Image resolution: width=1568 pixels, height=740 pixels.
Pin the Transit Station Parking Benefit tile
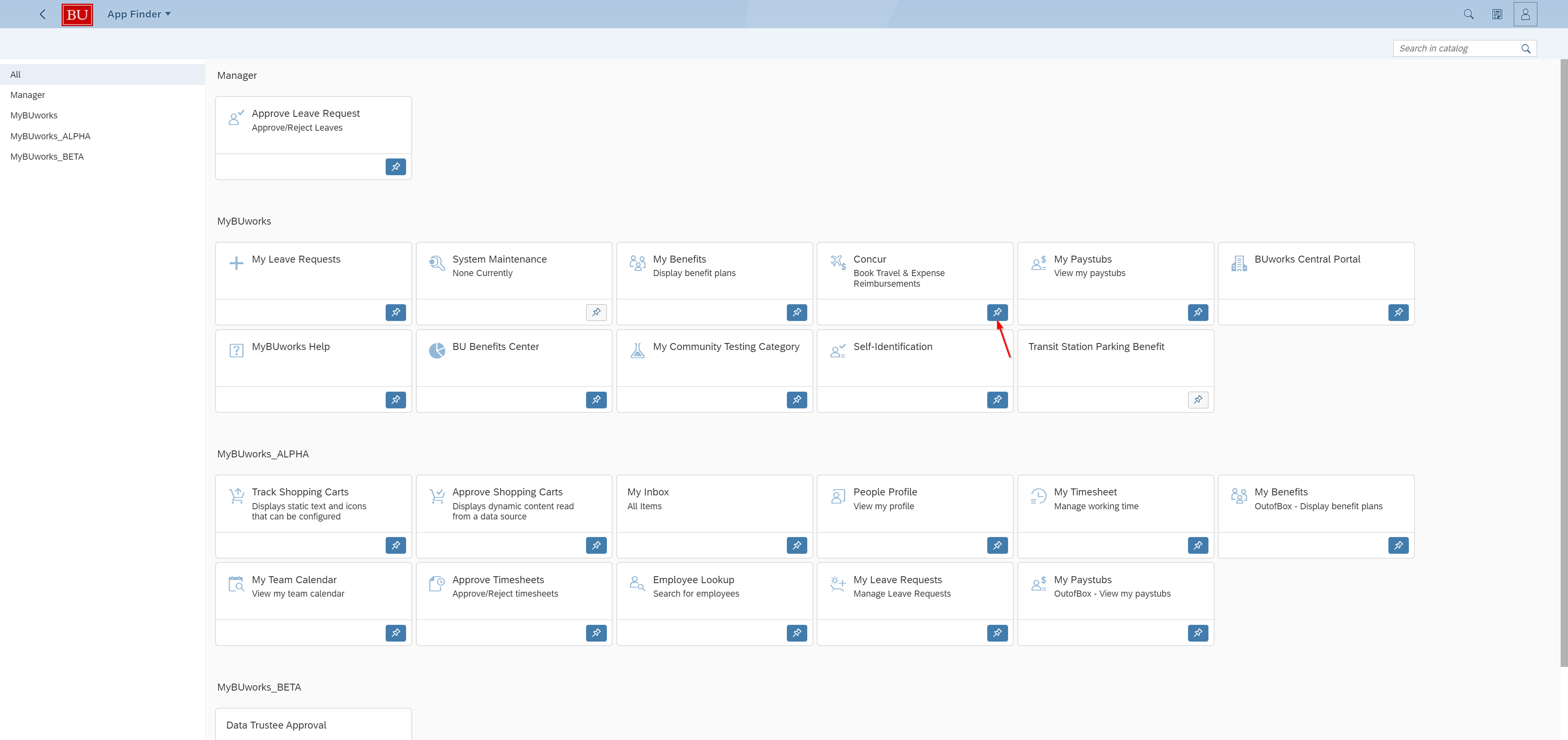pos(1198,400)
